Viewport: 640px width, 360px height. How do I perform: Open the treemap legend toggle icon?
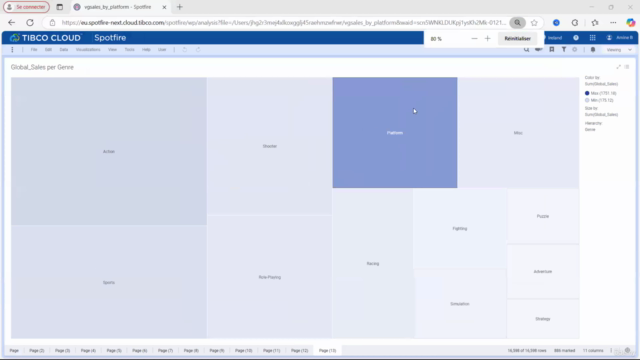[x=627, y=67]
